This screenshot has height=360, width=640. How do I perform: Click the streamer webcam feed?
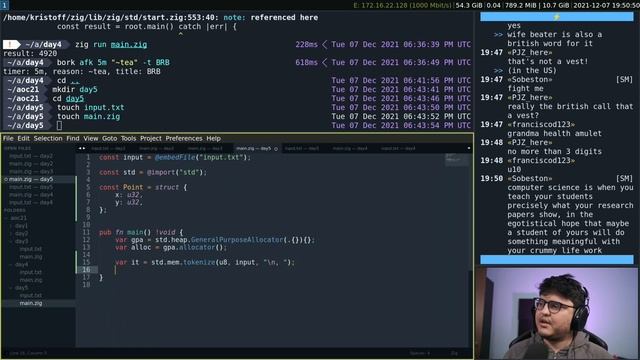point(557,313)
